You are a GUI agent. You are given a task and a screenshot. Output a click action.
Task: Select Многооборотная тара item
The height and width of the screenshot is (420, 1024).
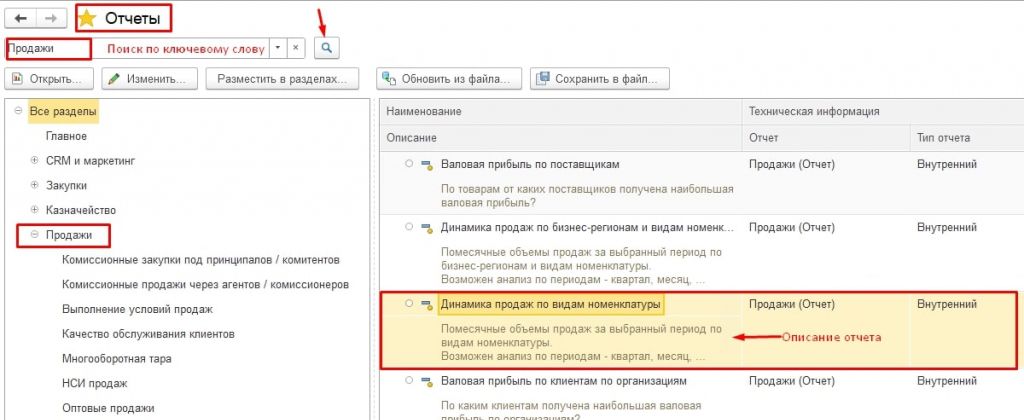116,359
